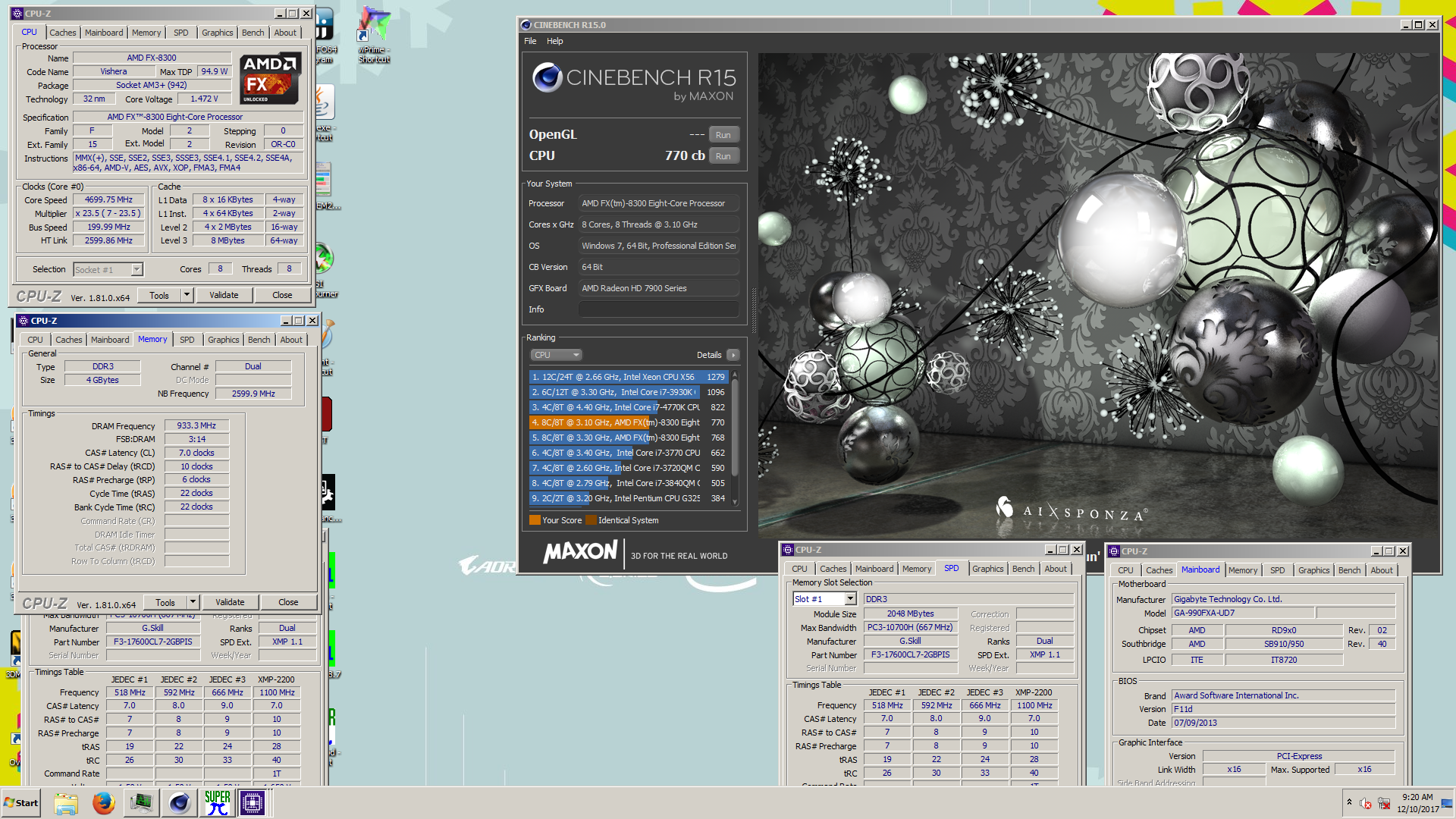Open the wPrime Shortcut desktop icon
The image size is (1456, 819).
pyautogui.click(x=374, y=34)
